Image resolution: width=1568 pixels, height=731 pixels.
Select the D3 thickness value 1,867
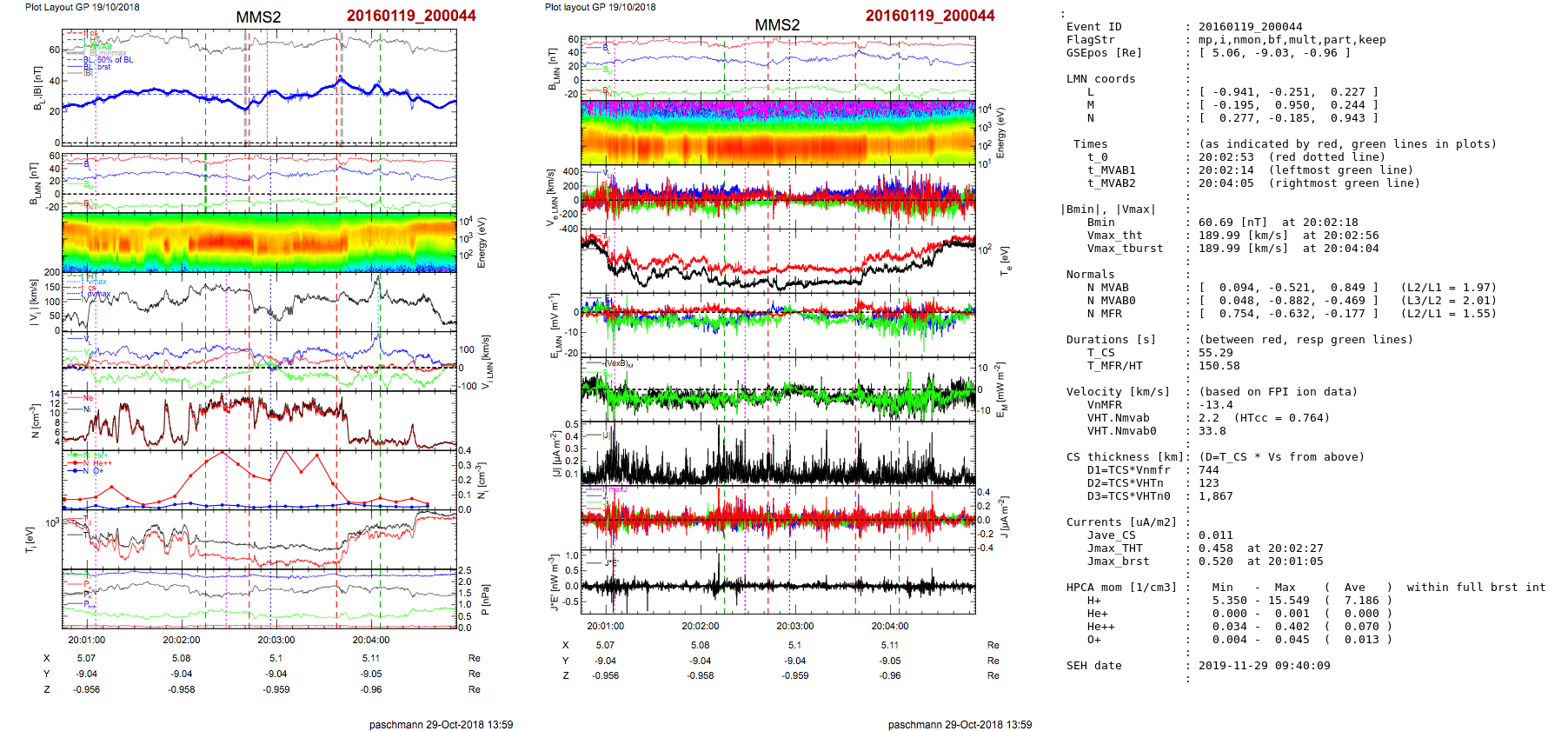(x=1216, y=496)
